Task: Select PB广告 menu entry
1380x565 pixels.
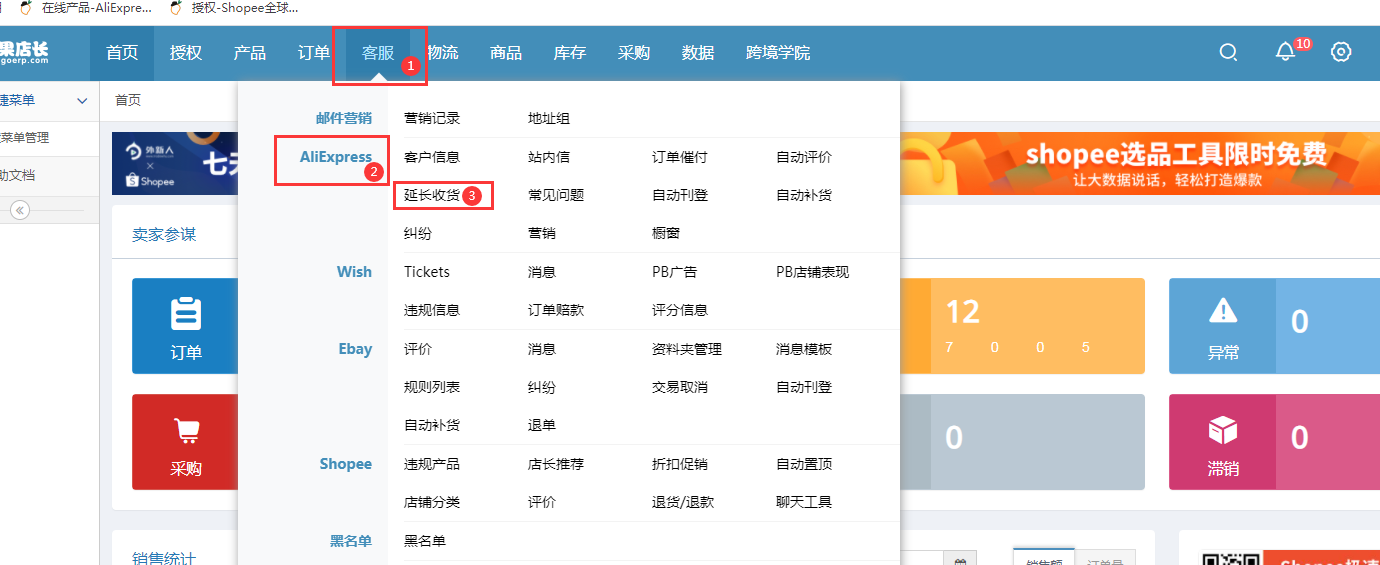Action: pos(675,272)
